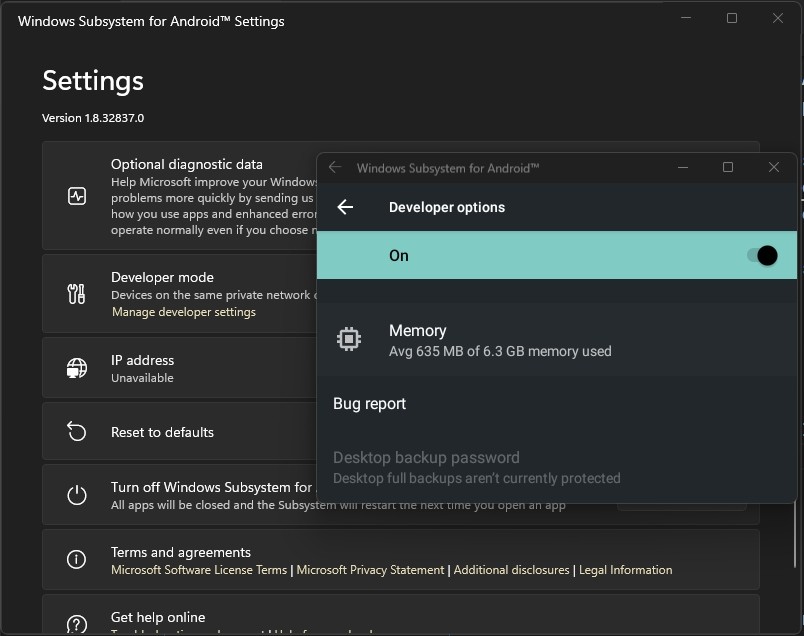Viewport: 804px width, 636px height.
Task: Close the Developer options Android window
Action: tap(774, 167)
